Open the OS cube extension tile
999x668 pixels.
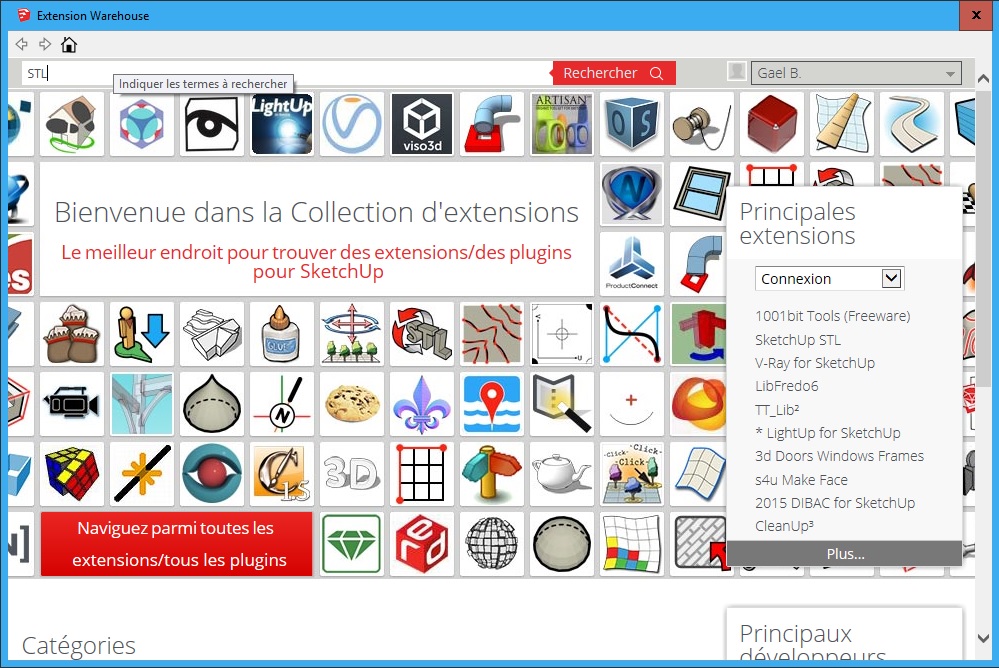631,124
